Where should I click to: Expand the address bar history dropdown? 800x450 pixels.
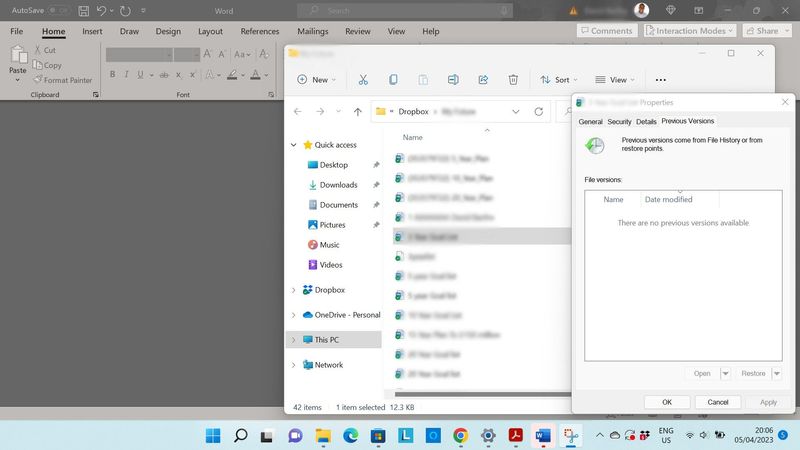coord(516,111)
